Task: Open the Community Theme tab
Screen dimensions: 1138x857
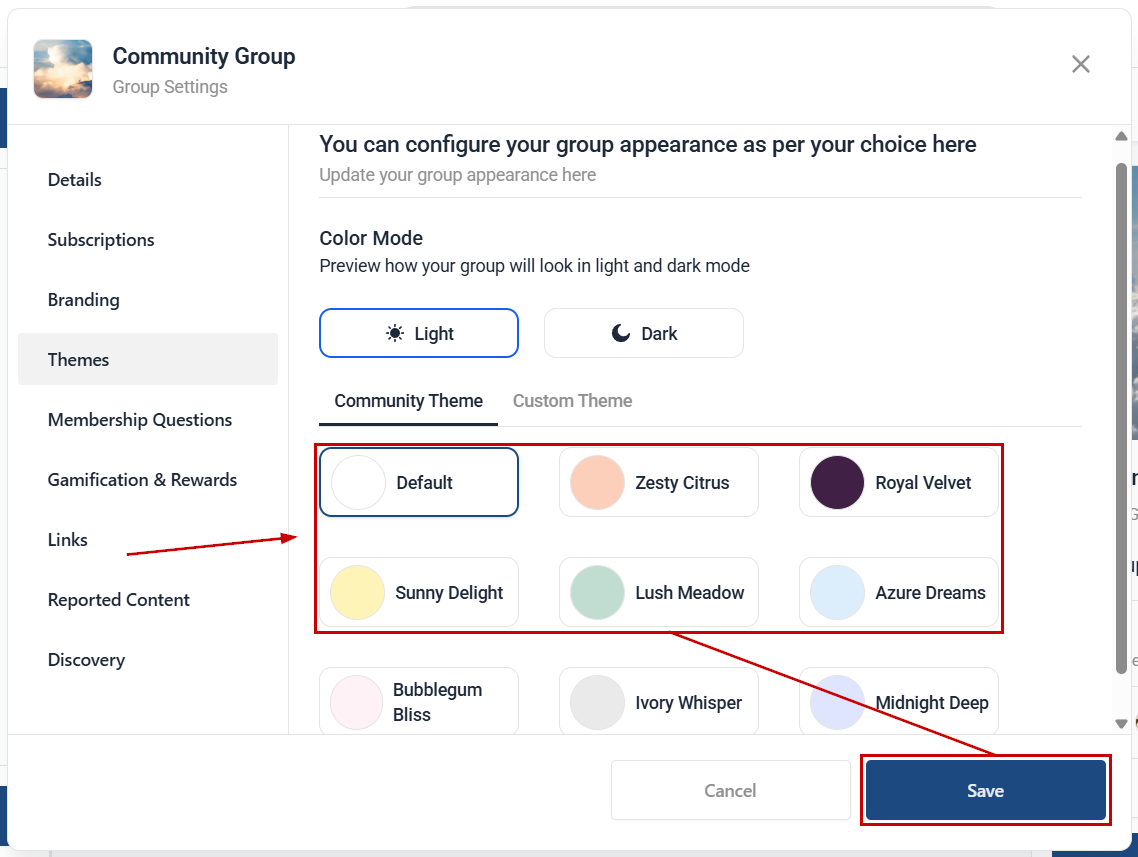Action: pos(408,401)
